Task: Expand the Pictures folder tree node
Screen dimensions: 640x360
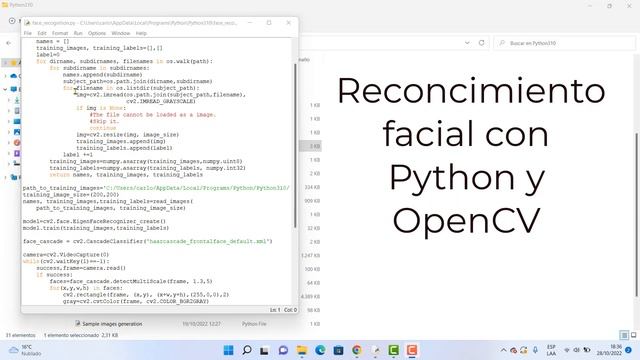Action: (9, 132)
